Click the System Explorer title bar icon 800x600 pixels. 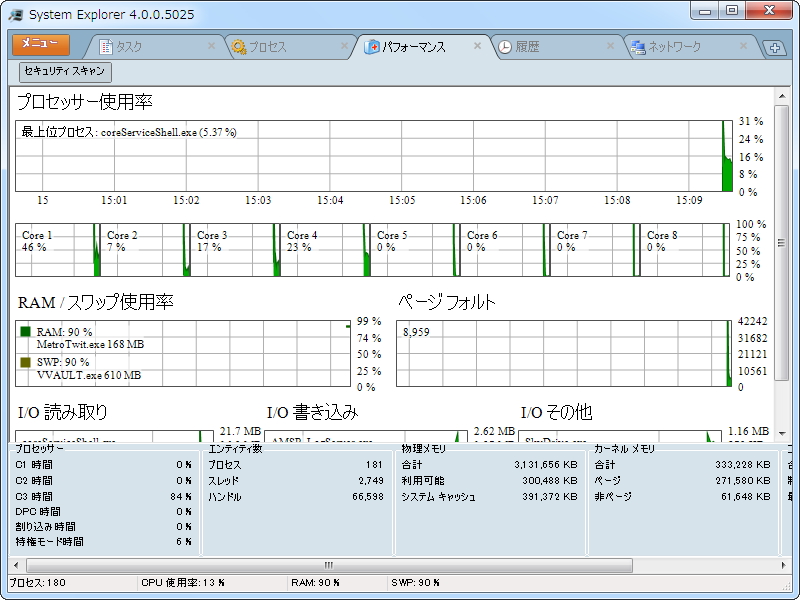pyautogui.click(x=15, y=15)
